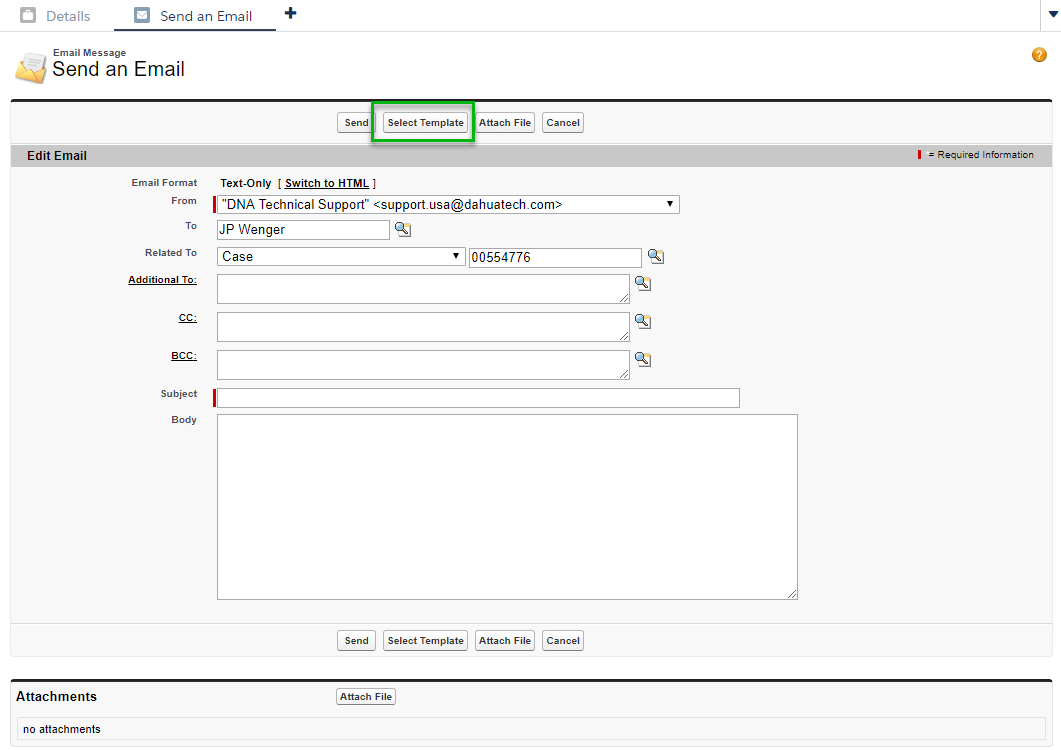Click Attach File in Attachments section

coord(366,697)
